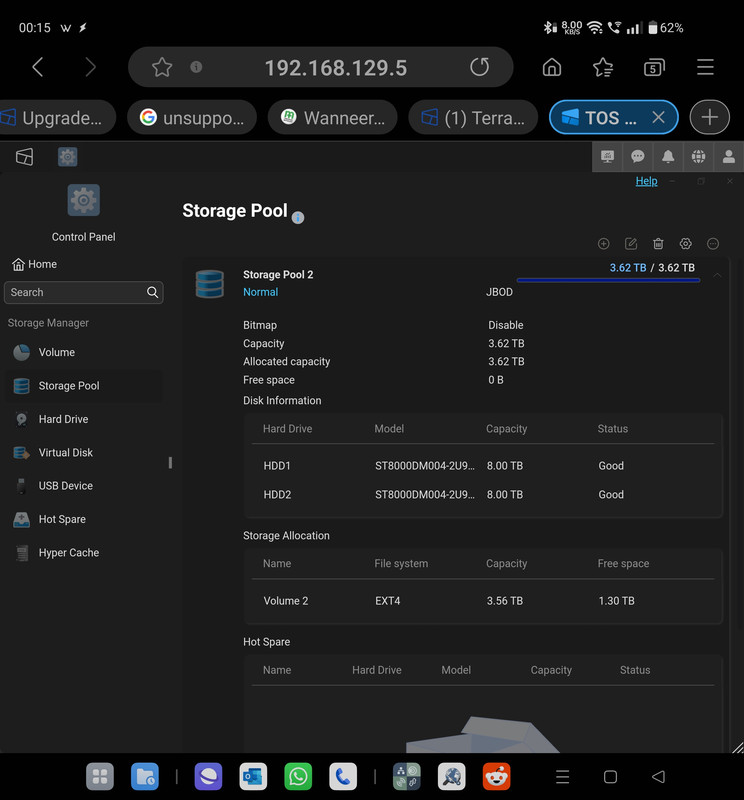Switch to the Upgrade... tab
The image size is (744, 800).
[x=56, y=117]
